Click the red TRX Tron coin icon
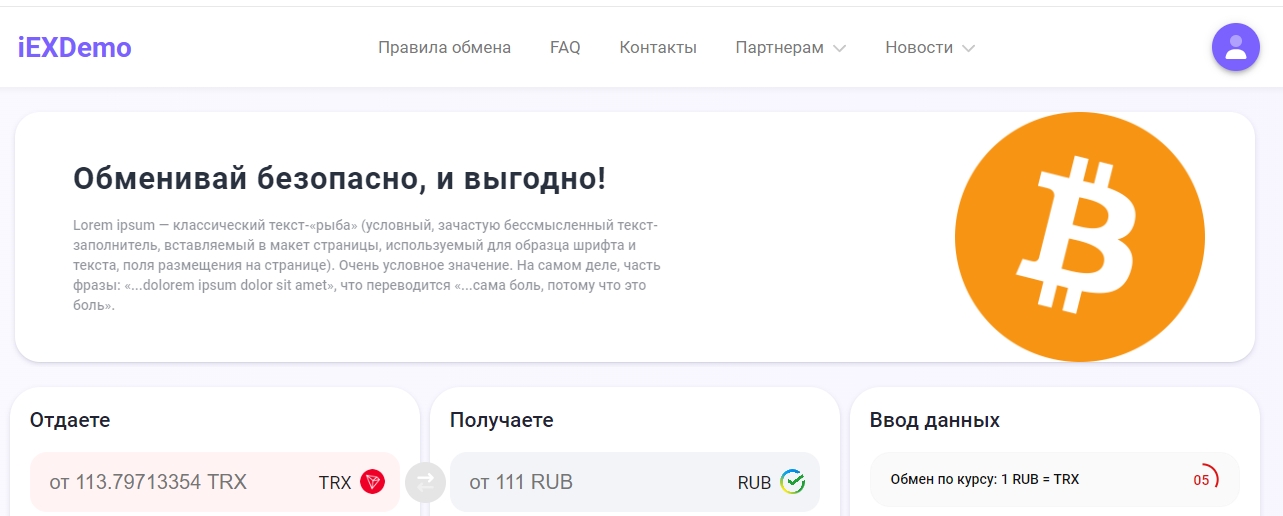Image resolution: width=1283 pixels, height=516 pixels. point(372,482)
